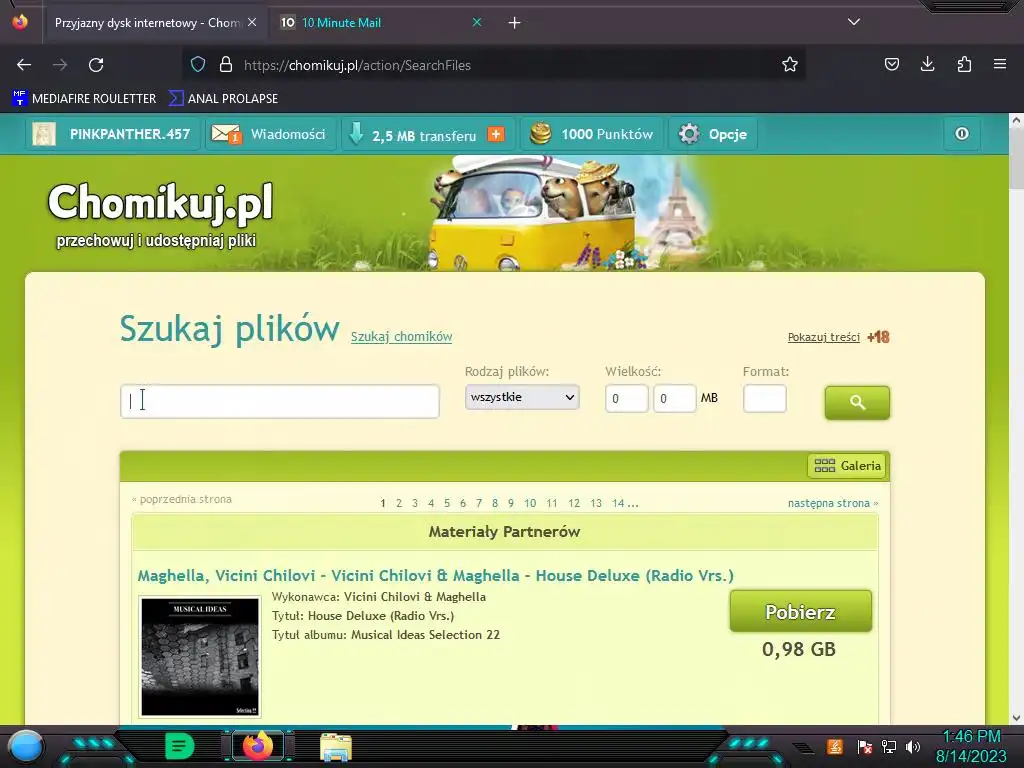The width and height of the screenshot is (1024, 768).
Task: Go to results page 5
Action: (x=447, y=503)
